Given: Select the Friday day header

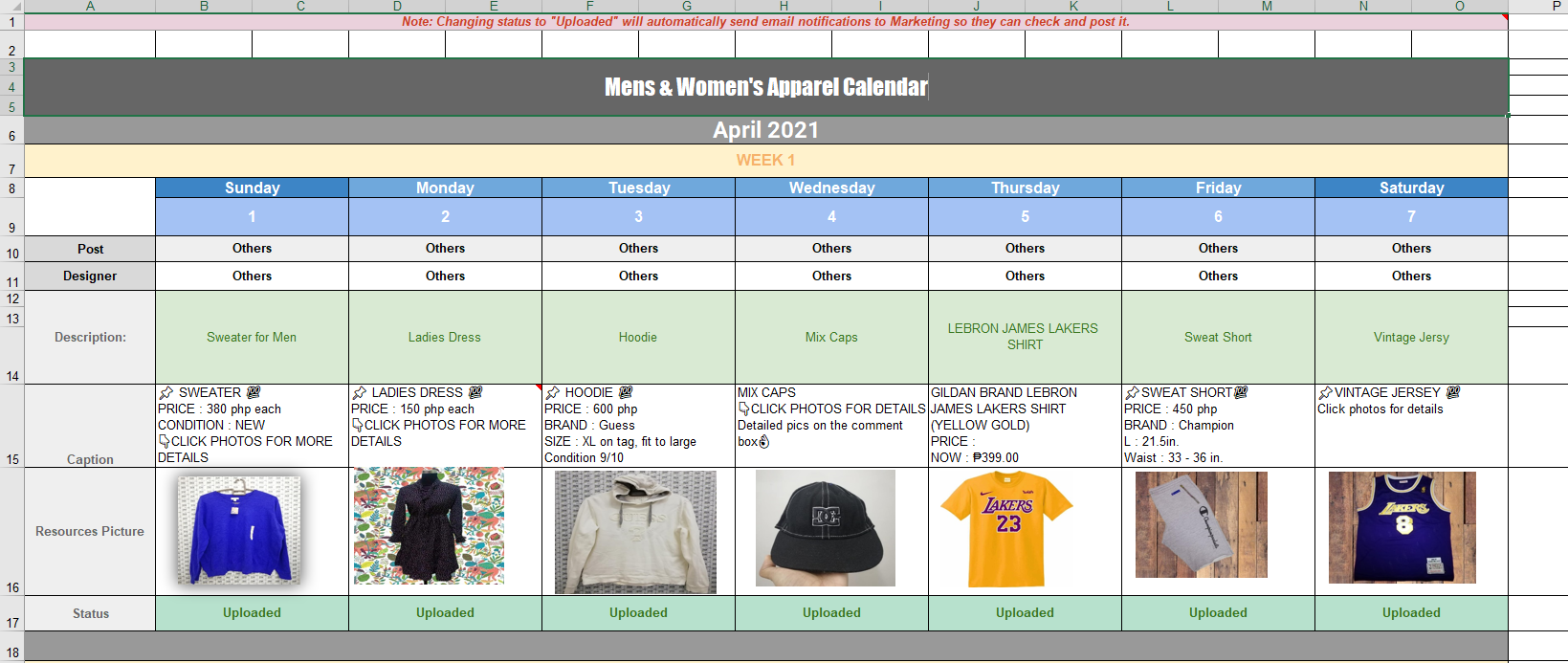Looking at the screenshot, I should tap(1219, 188).
